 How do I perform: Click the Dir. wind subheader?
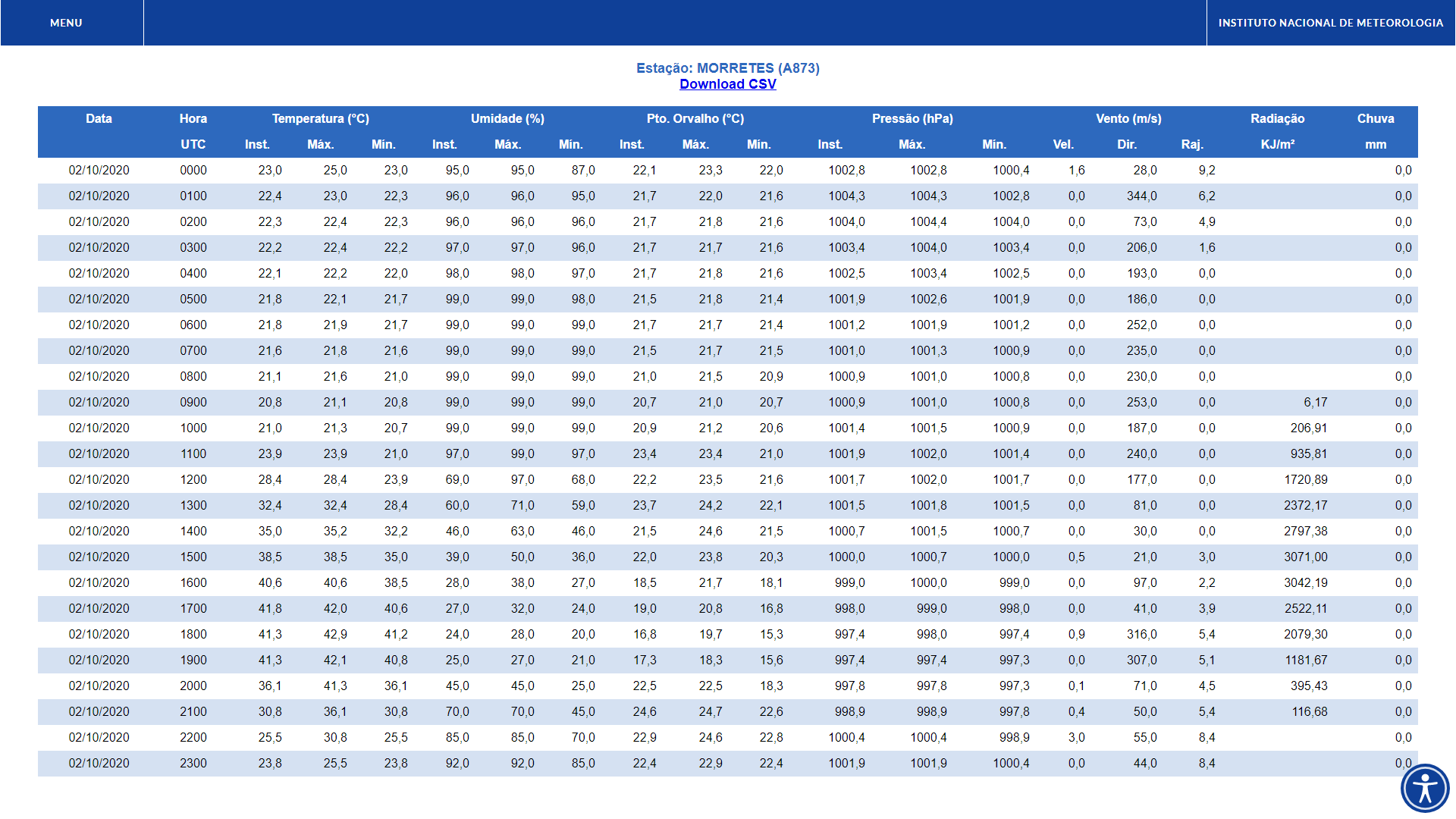1127,144
